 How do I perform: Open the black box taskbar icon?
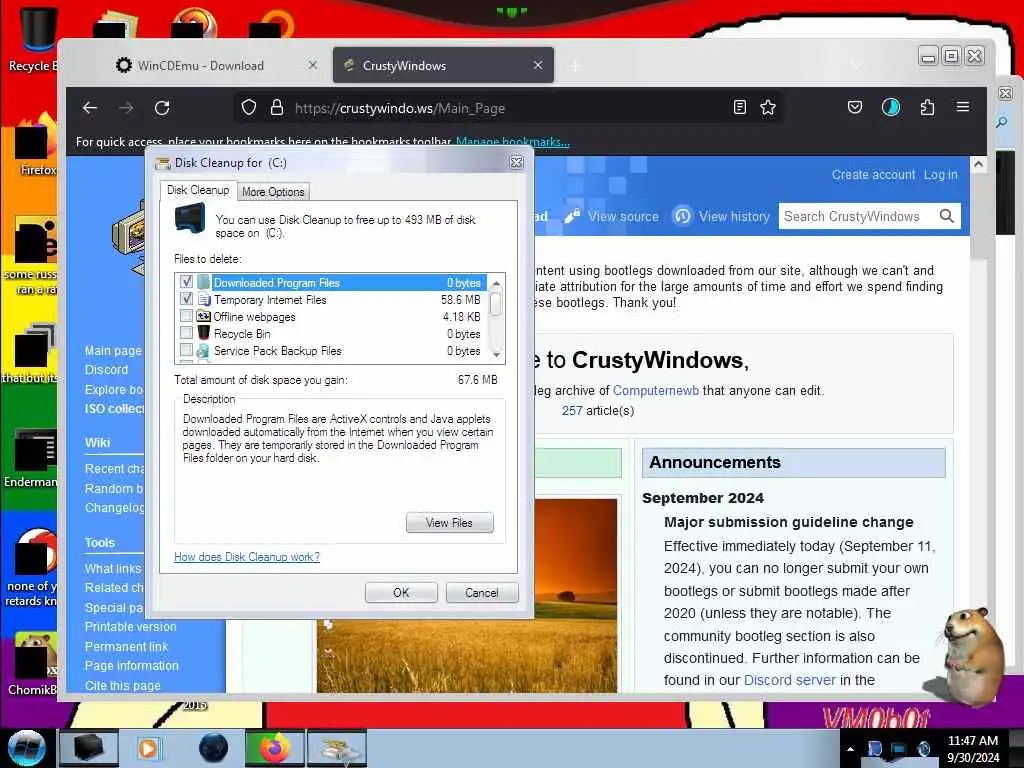[x=88, y=748]
